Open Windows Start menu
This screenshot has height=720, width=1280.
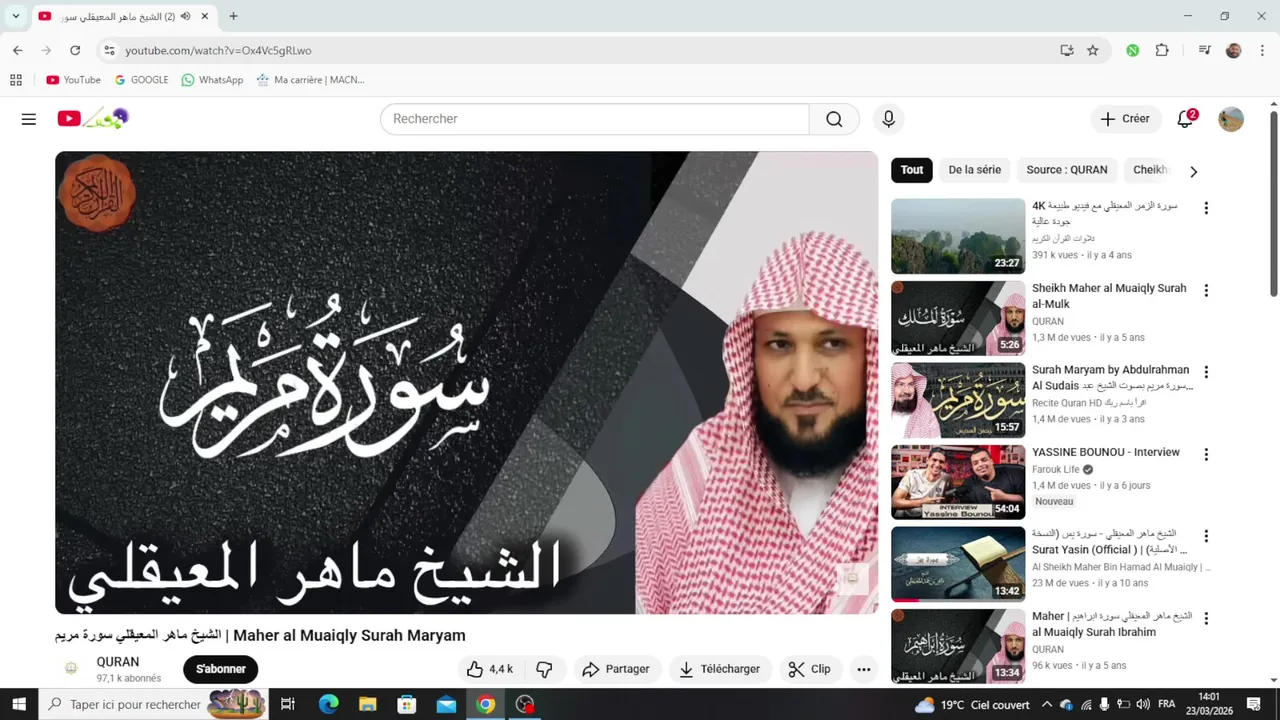coord(20,705)
